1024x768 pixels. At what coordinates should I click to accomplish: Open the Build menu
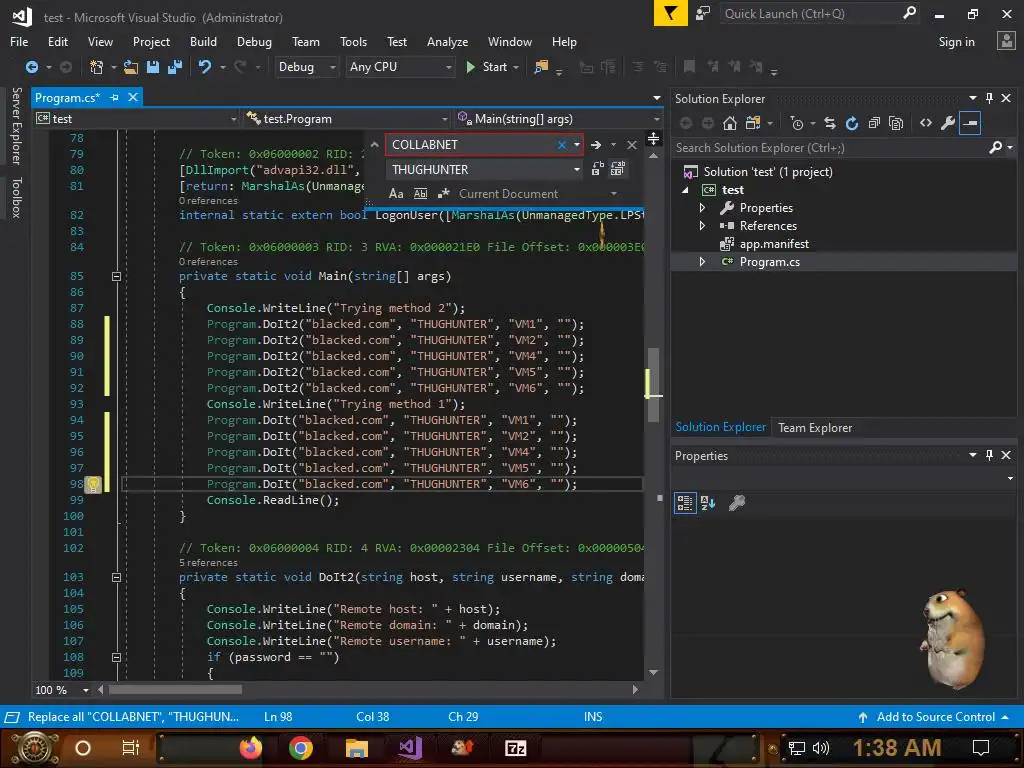[x=203, y=42]
